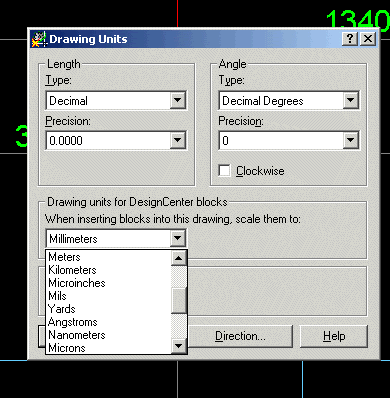Open the Length Precision dropdown

[177, 140]
